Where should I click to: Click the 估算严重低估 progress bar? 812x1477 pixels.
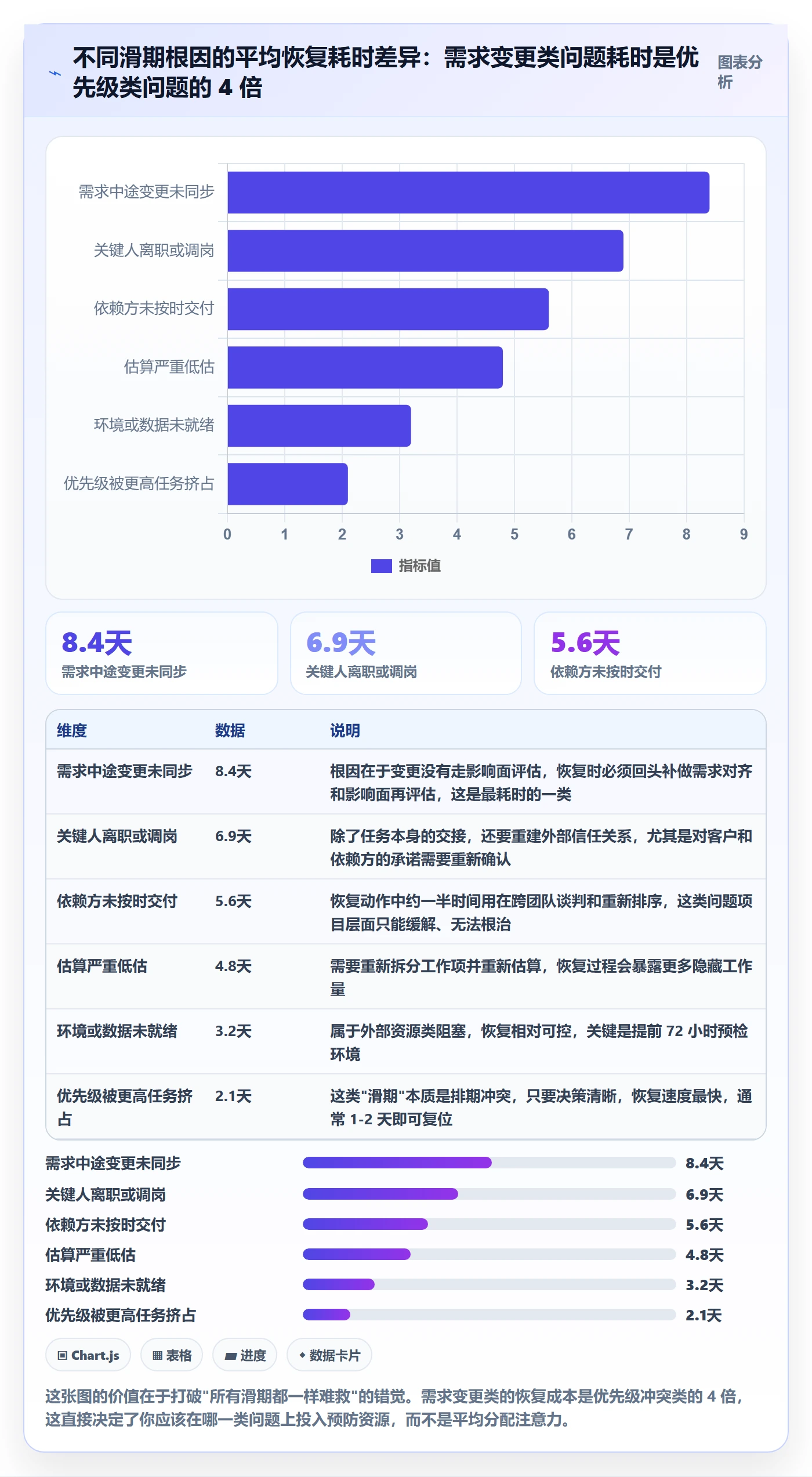(489, 1254)
